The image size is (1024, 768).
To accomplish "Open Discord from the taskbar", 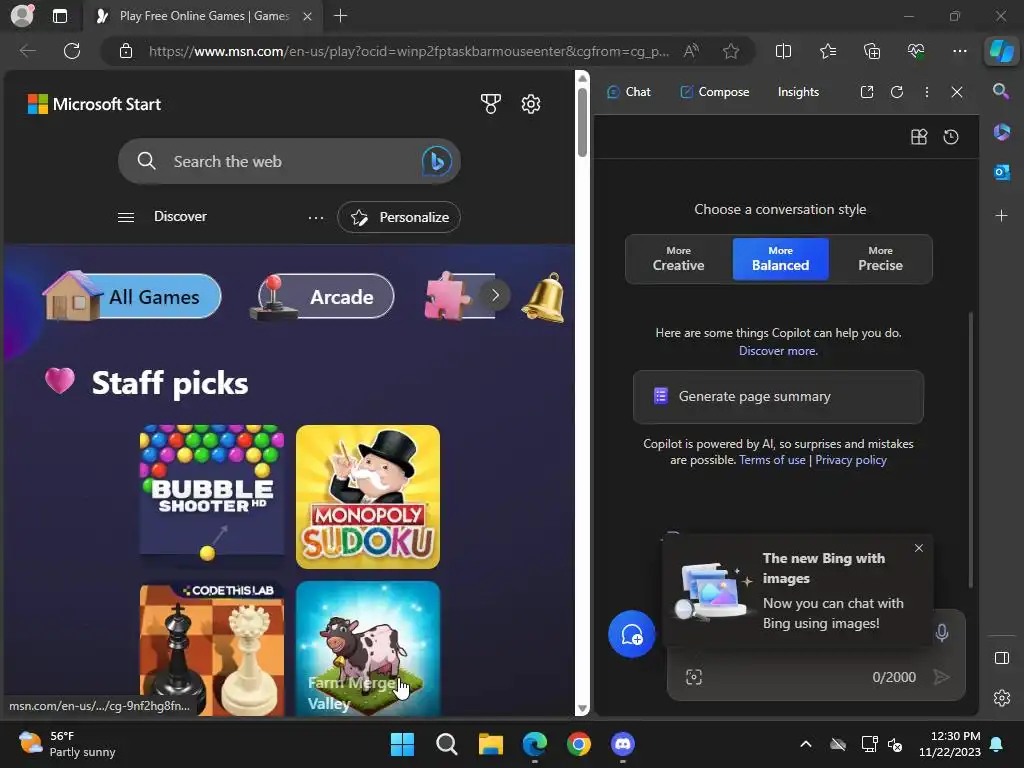I will pos(622,744).
